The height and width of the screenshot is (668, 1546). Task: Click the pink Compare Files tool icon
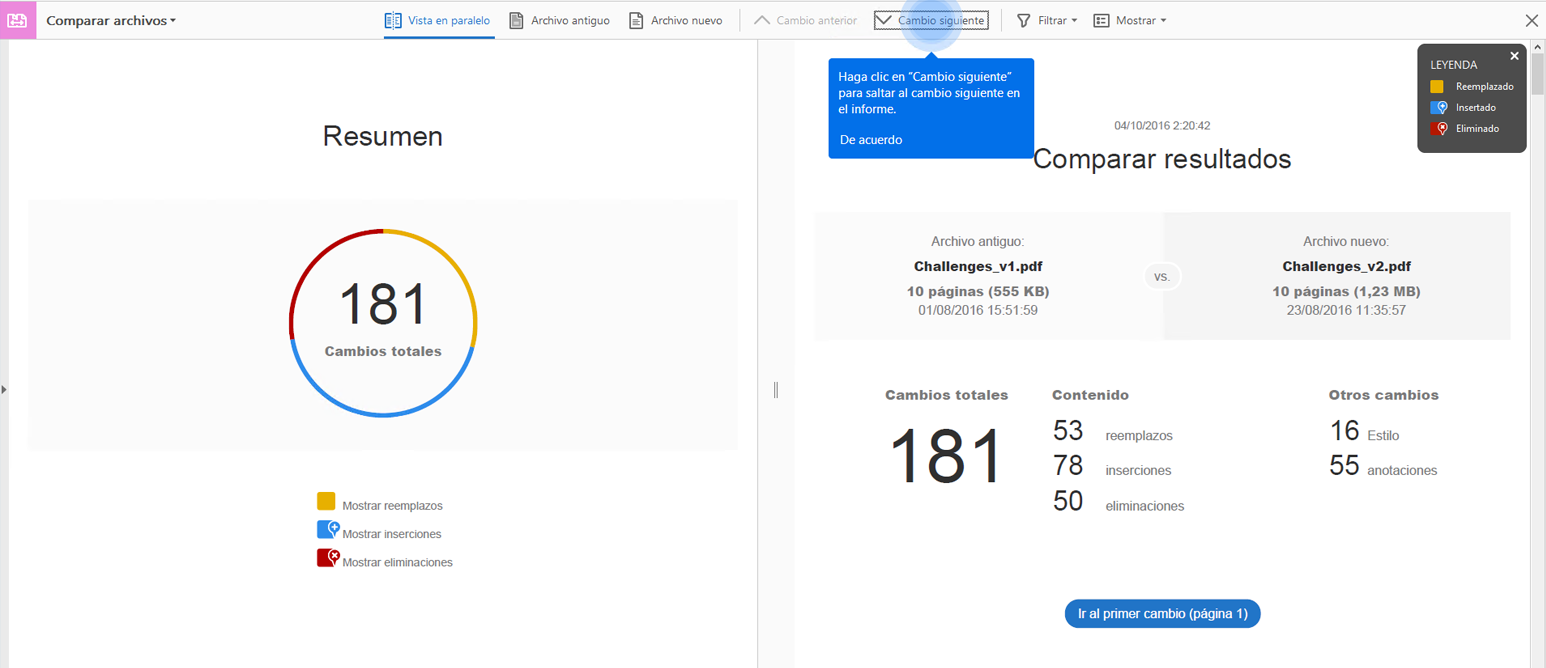point(18,20)
